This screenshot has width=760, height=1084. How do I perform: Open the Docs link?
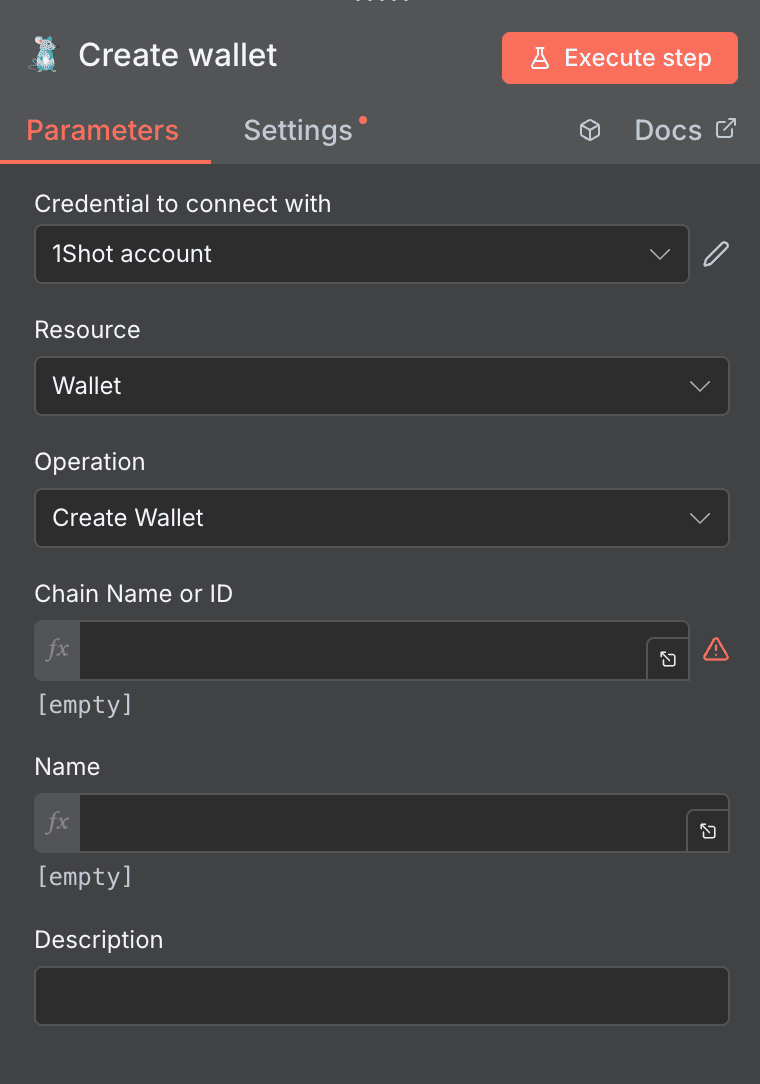pyautogui.click(x=668, y=129)
